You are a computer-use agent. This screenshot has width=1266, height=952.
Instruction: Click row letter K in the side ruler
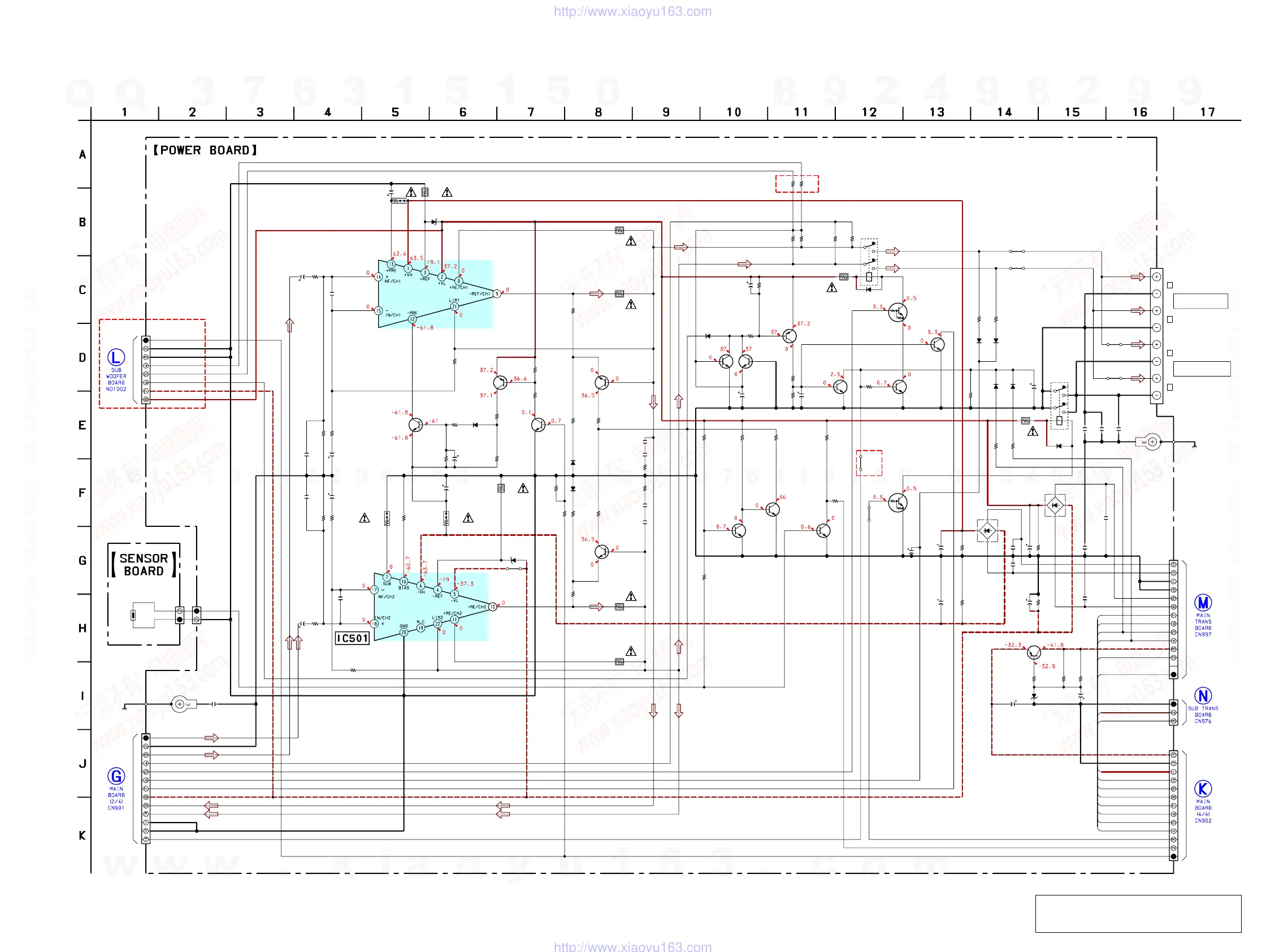coord(83,836)
